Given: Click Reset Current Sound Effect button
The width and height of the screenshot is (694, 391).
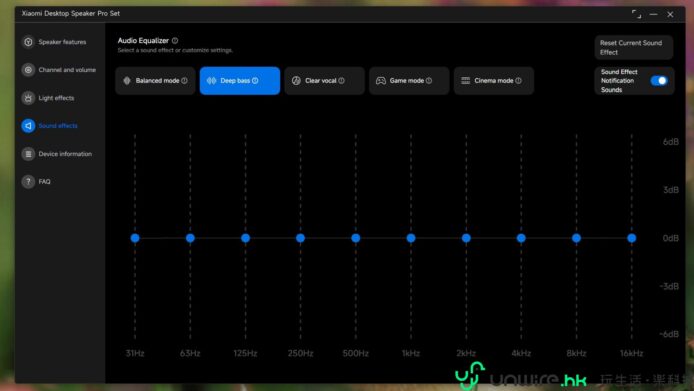Looking at the screenshot, I should click(x=633, y=47).
